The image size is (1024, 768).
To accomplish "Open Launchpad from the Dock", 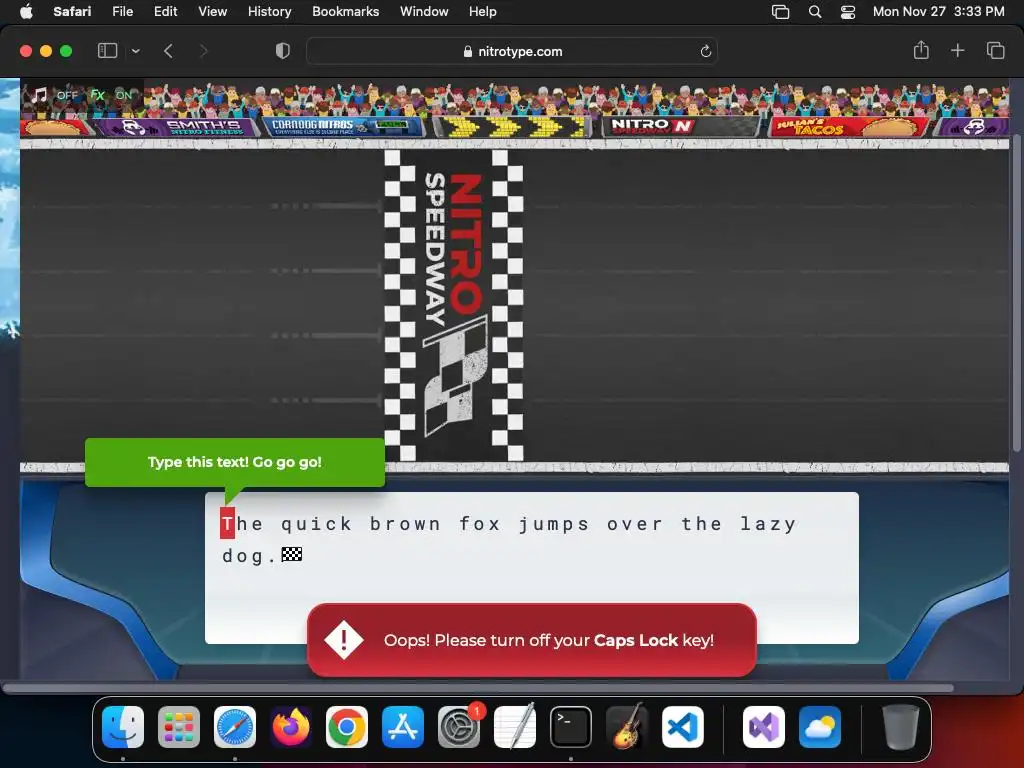I will pyautogui.click(x=179, y=727).
